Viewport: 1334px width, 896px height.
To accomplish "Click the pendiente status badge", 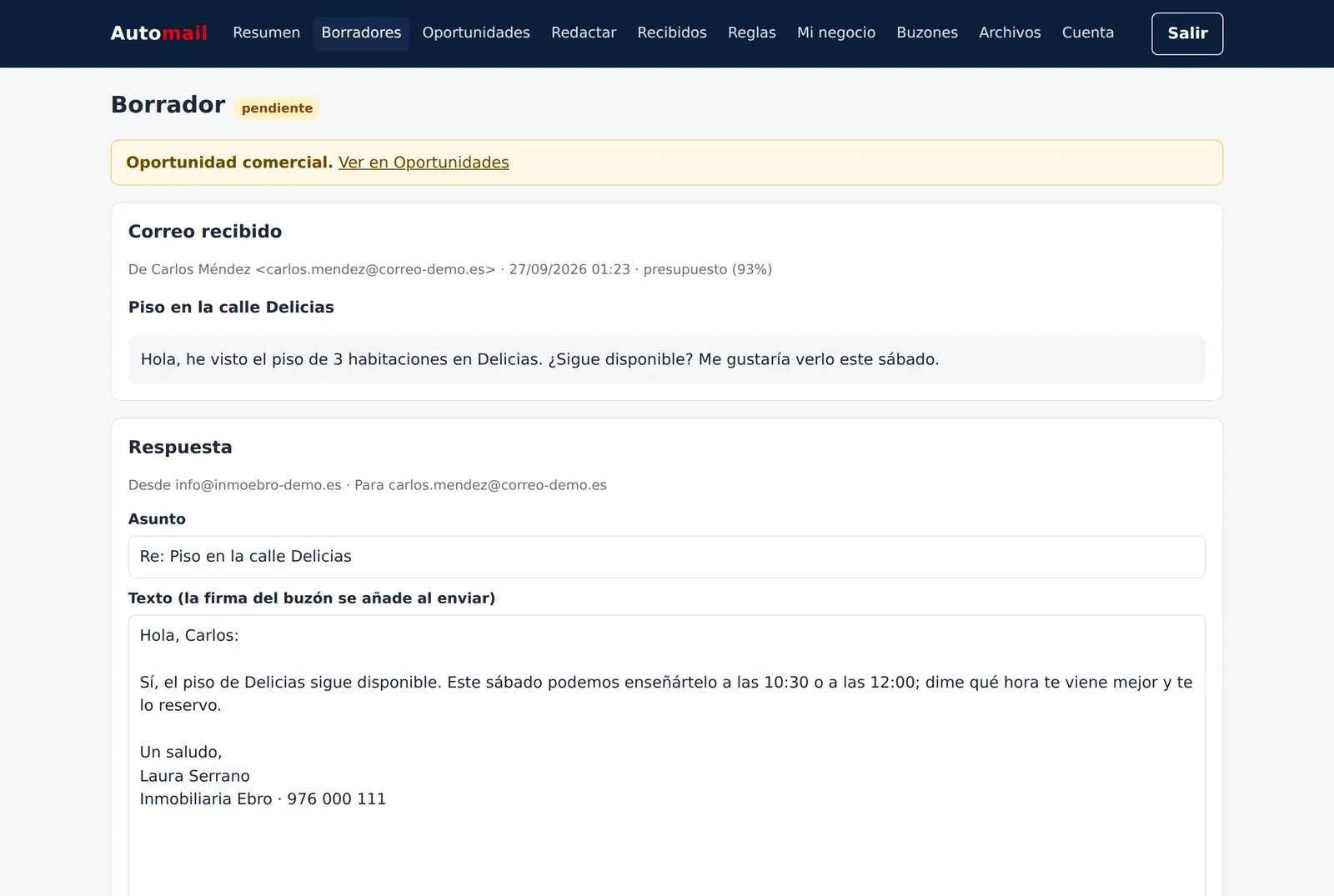I will tap(277, 108).
